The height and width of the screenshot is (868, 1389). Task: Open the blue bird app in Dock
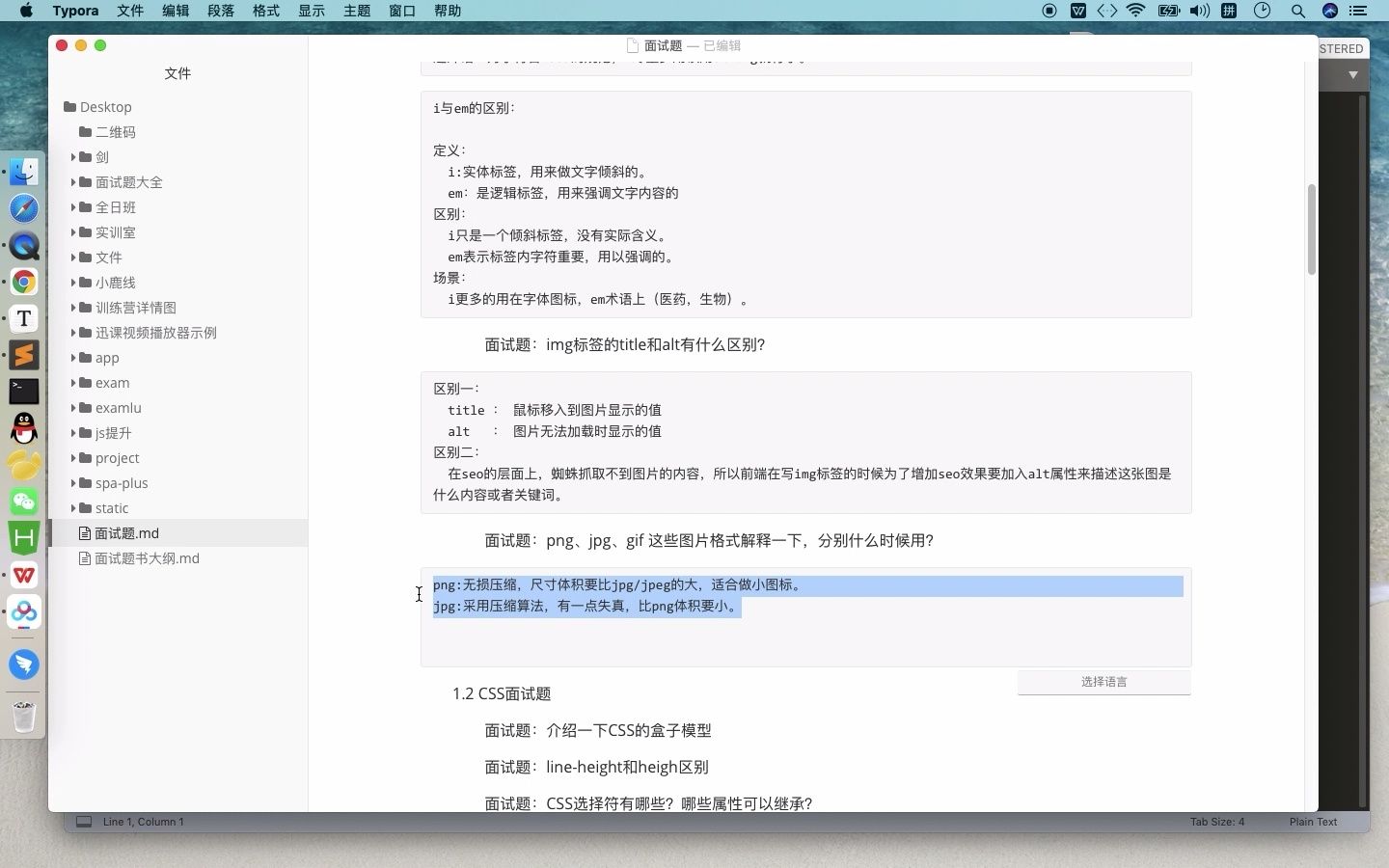[x=24, y=665]
